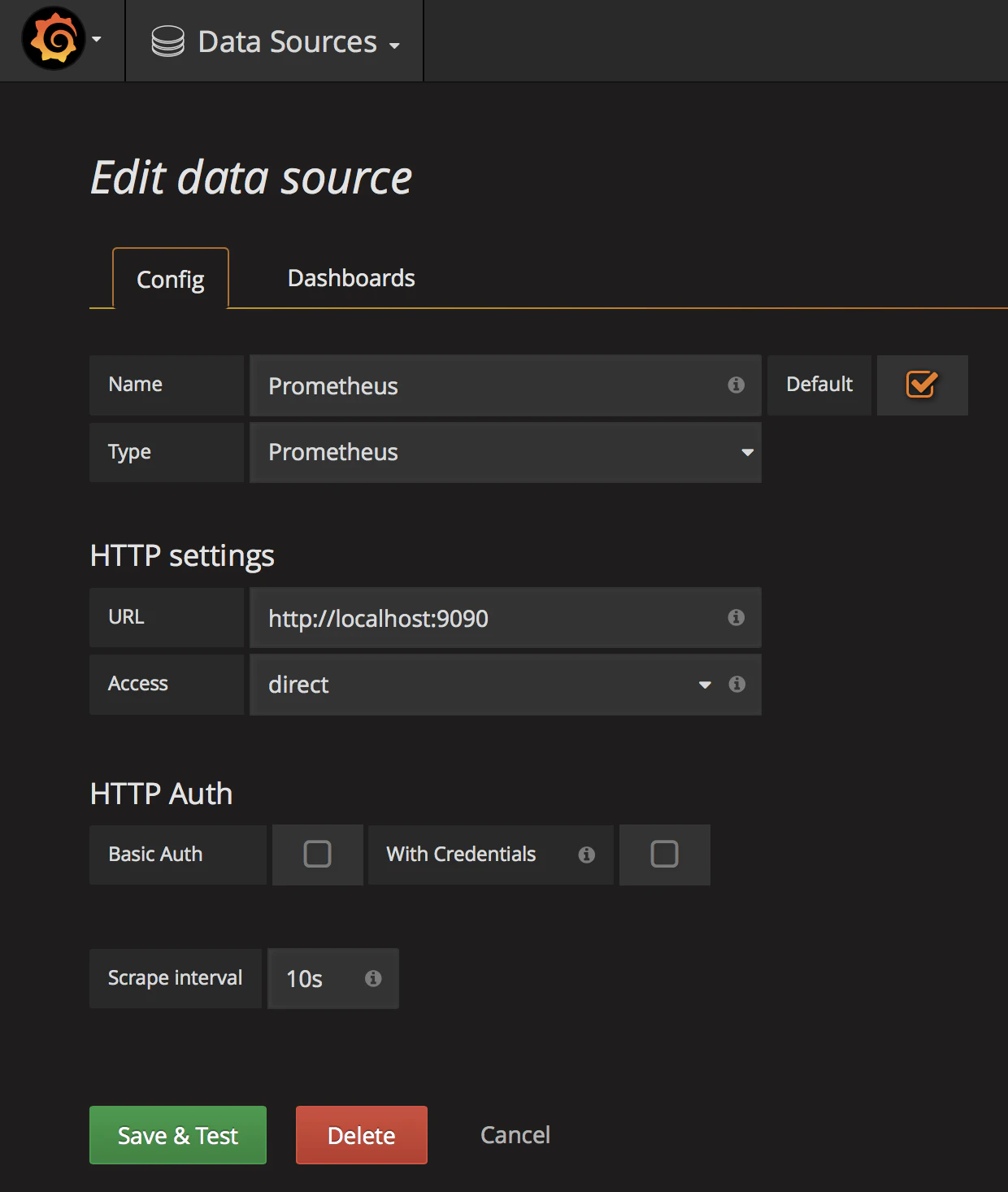Cancel editing the data source
The image size is (1008, 1192).
(515, 1135)
